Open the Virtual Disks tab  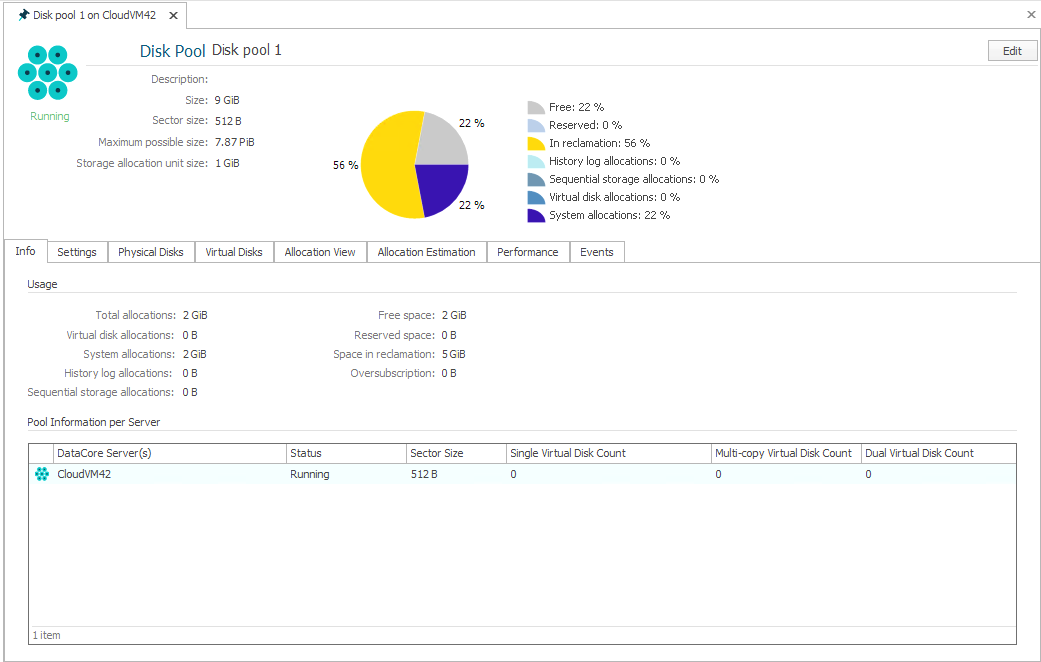tap(233, 252)
